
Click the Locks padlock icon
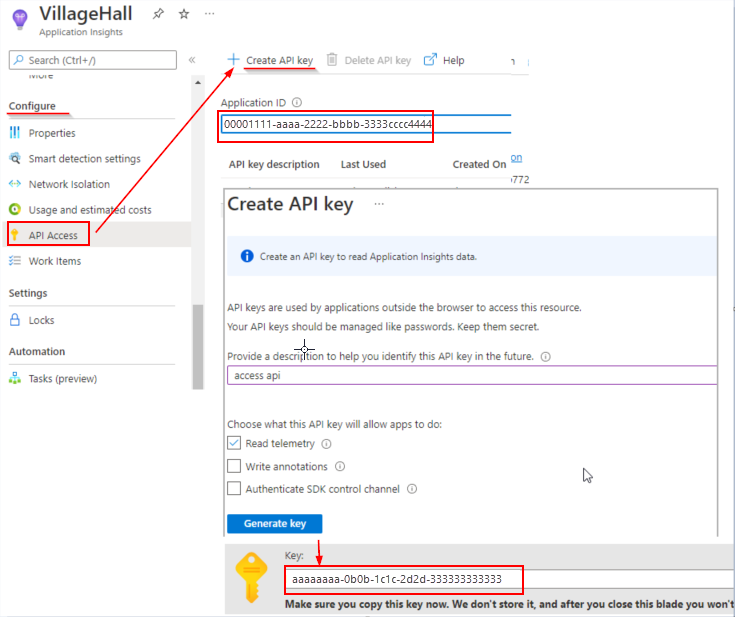point(15,320)
